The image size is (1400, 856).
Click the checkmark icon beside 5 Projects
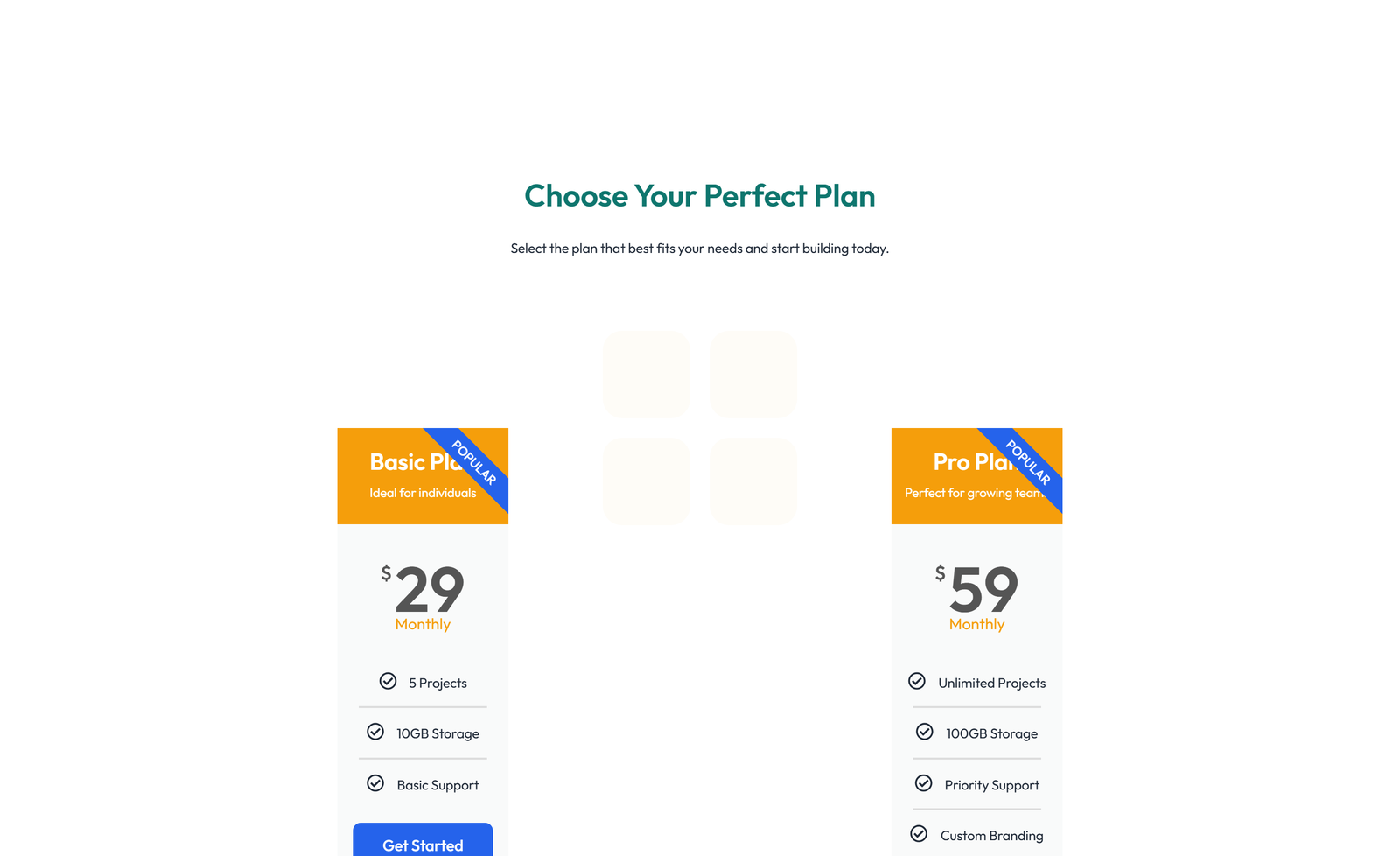pos(388,680)
